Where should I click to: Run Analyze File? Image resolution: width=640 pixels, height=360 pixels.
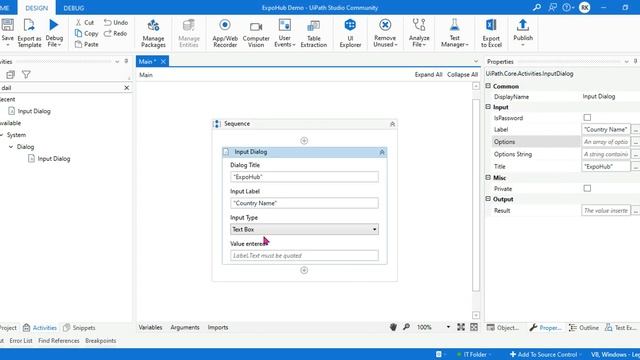coord(419,33)
